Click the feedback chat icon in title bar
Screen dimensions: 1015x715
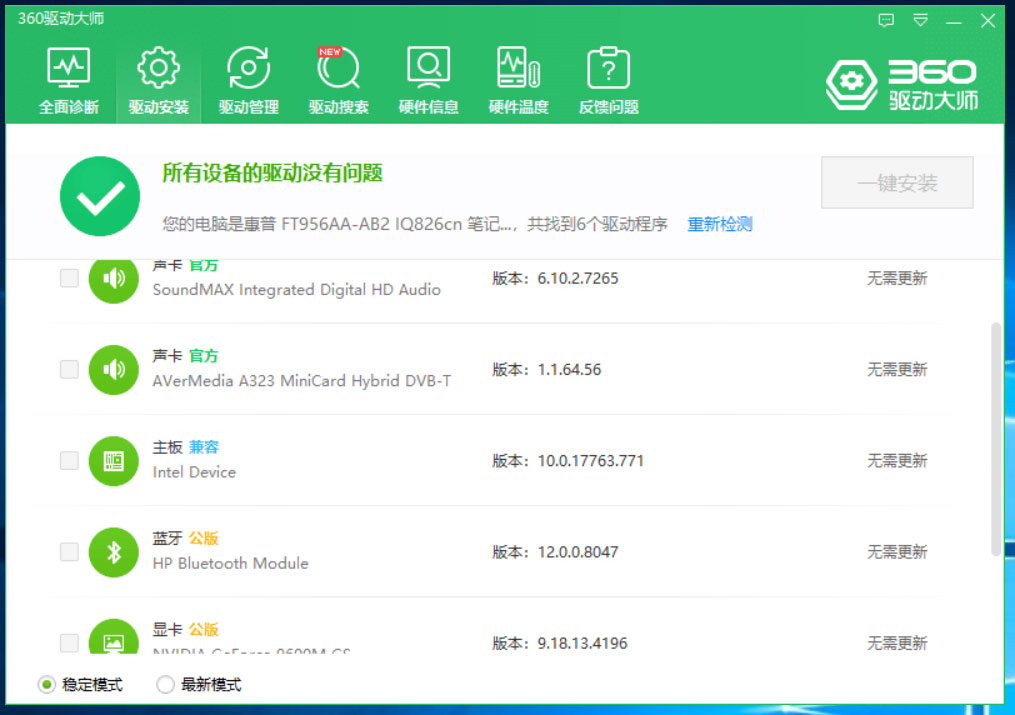coord(886,21)
